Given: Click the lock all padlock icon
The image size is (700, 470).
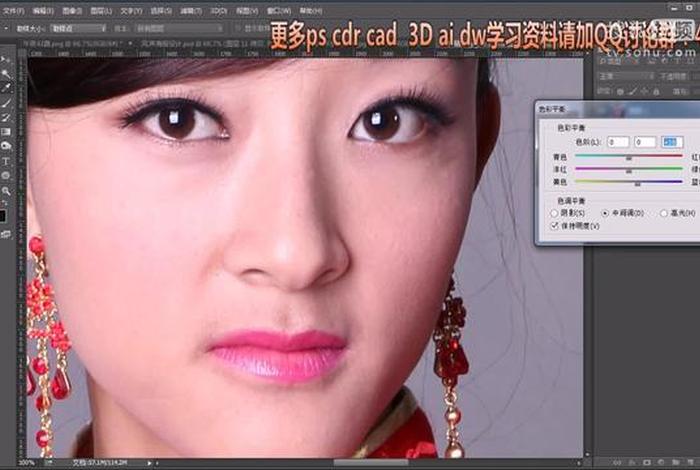Looking at the screenshot, I should (656, 92).
